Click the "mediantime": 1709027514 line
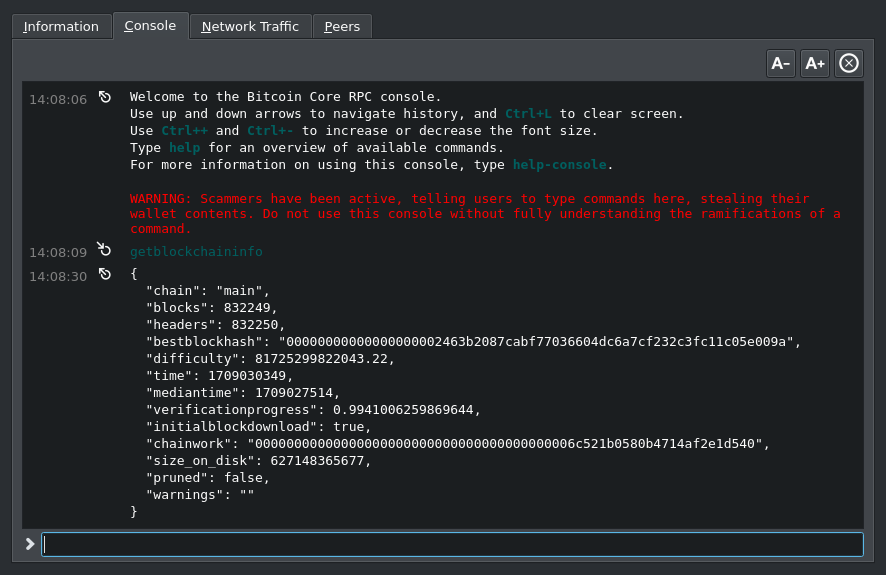Screen dimensions: 886x575 [x=243, y=392]
